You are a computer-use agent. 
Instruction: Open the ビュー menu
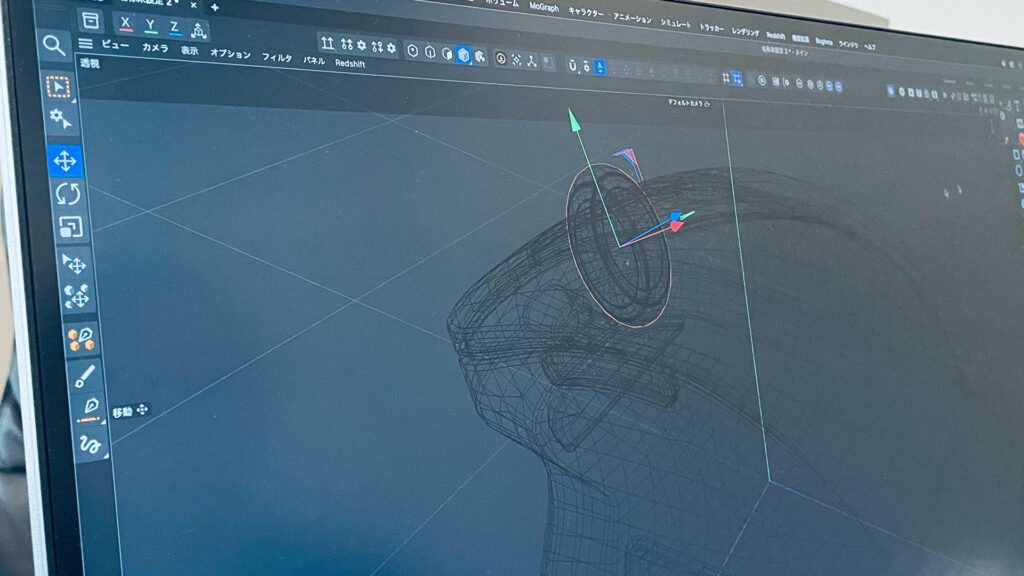point(116,45)
